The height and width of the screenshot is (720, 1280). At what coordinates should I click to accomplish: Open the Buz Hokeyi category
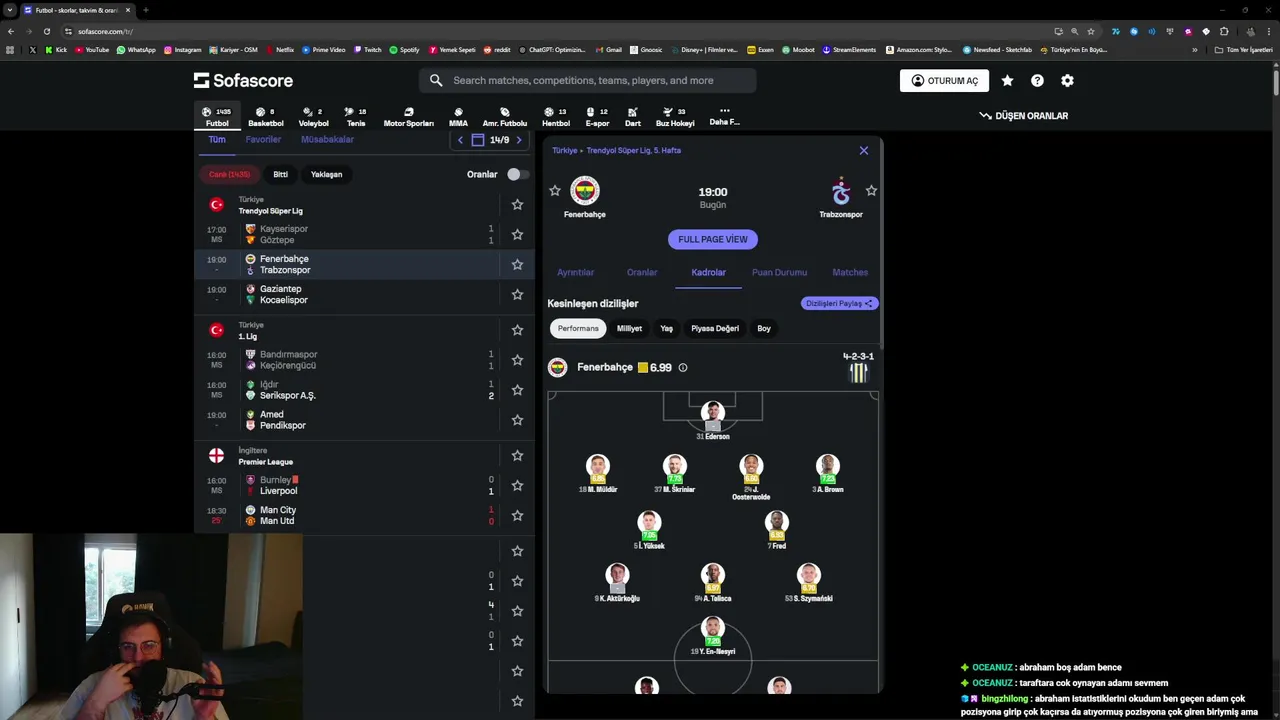(675, 117)
